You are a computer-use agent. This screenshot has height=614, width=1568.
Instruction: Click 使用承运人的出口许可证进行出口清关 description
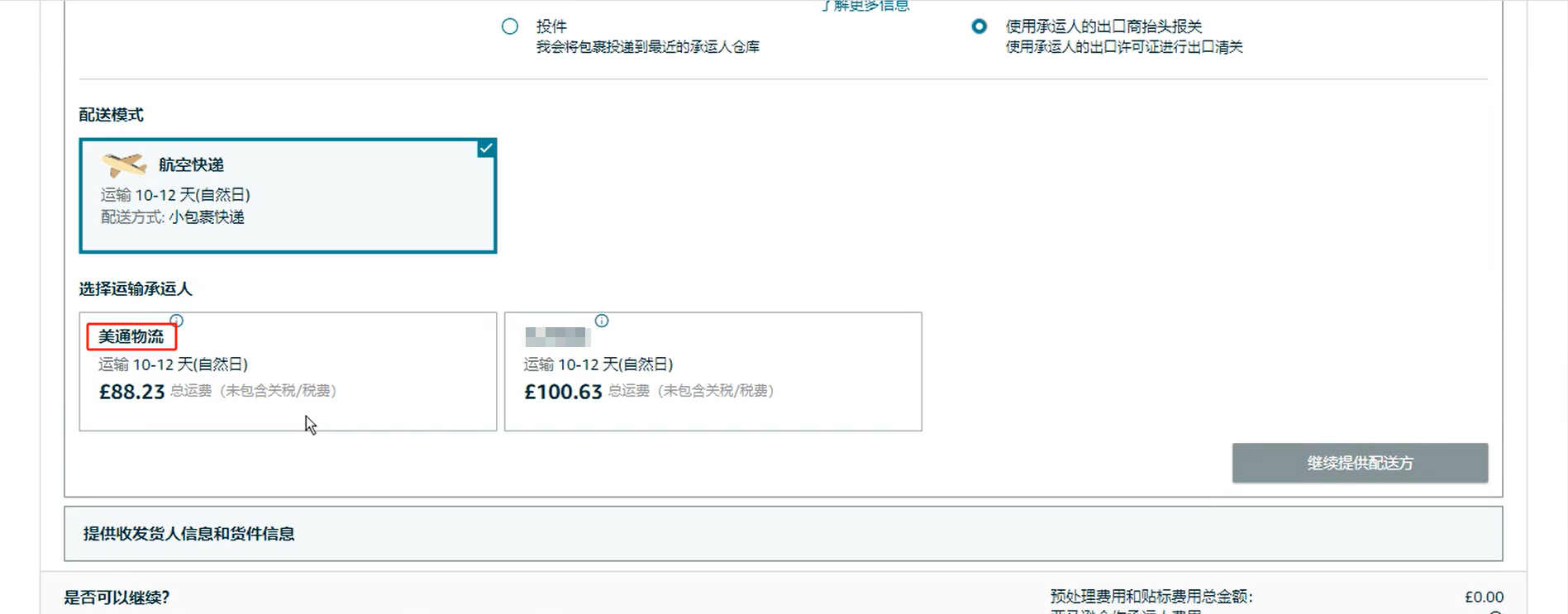(1123, 47)
